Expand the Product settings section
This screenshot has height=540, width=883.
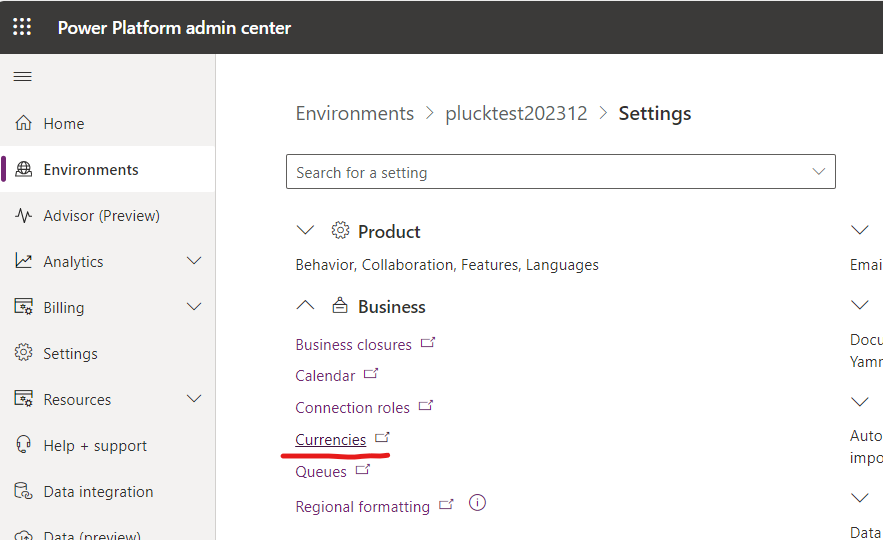point(306,231)
